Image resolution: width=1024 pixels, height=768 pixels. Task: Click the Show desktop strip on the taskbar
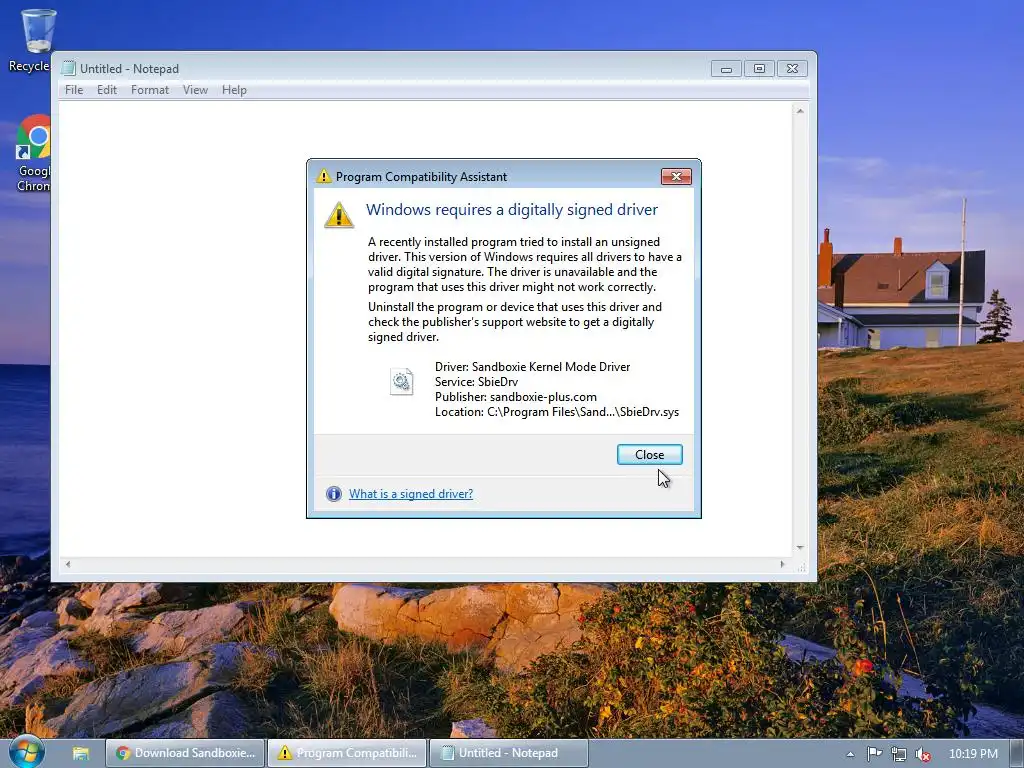(x=1017, y=753)
